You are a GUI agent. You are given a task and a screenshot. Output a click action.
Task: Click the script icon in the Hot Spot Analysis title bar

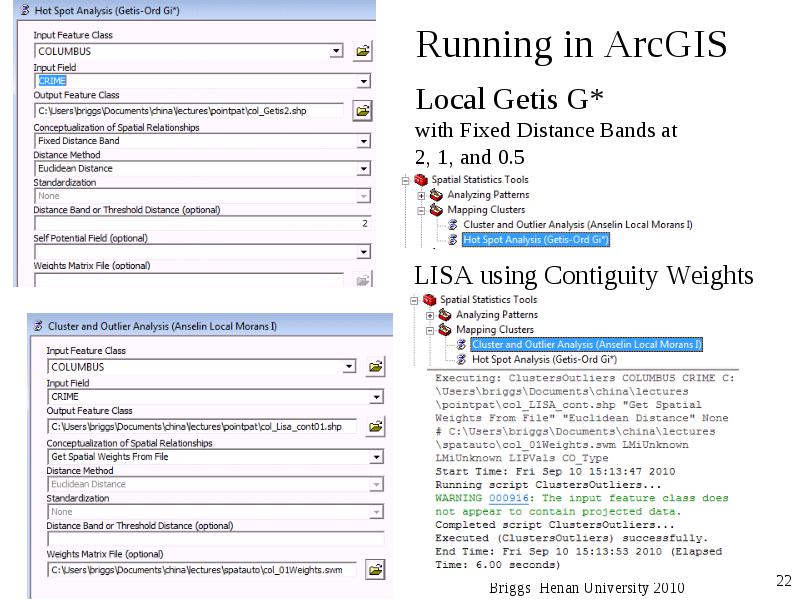tap(24, 10)
